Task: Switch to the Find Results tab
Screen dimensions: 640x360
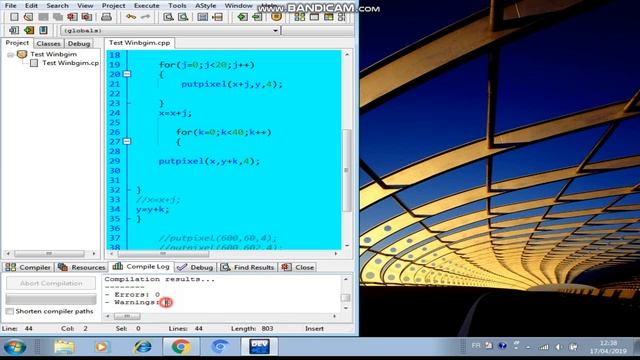Action: tap(247, 267)
